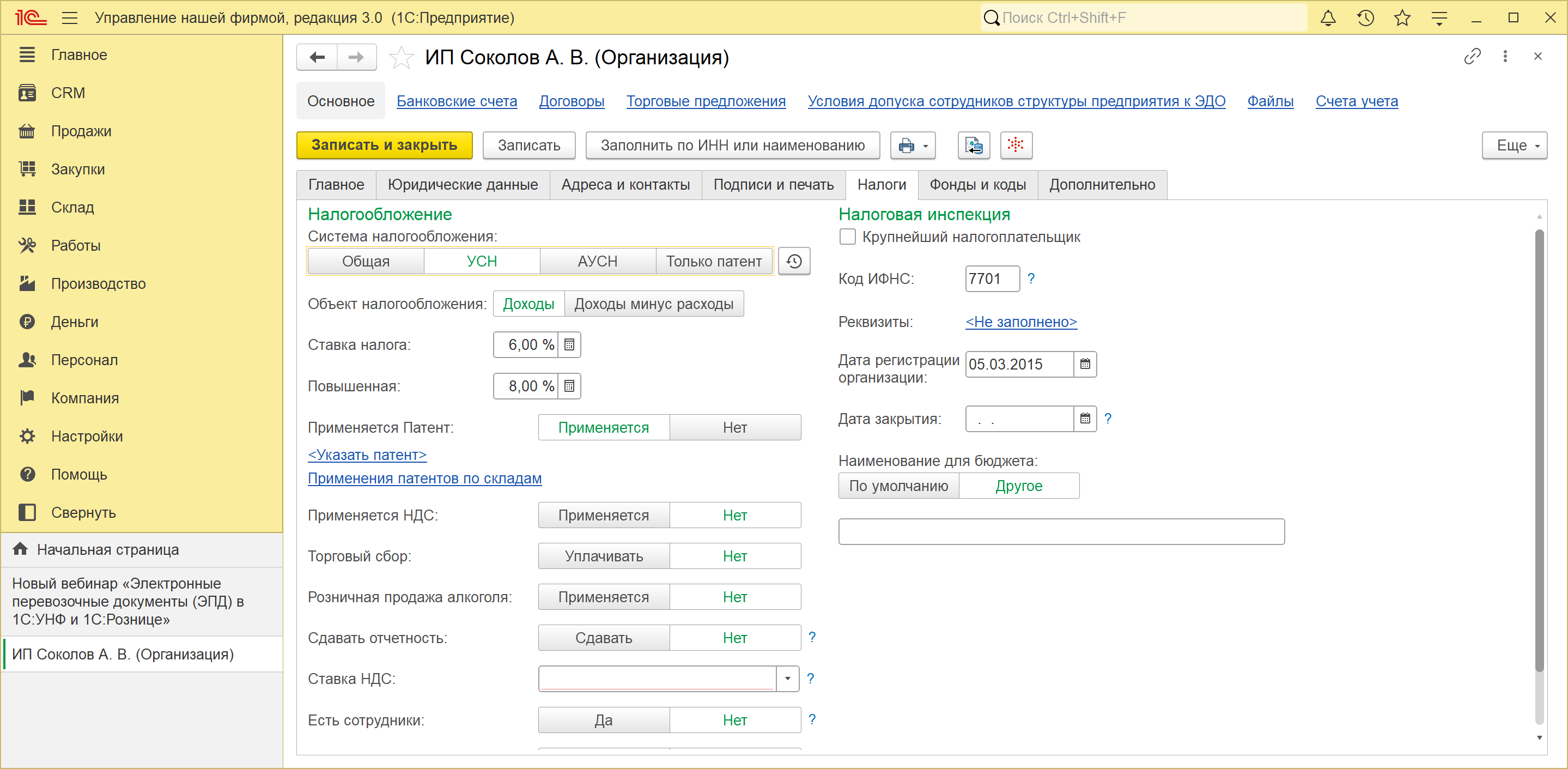
Task: Copy link to this organization form
Action: [1472, 57]
